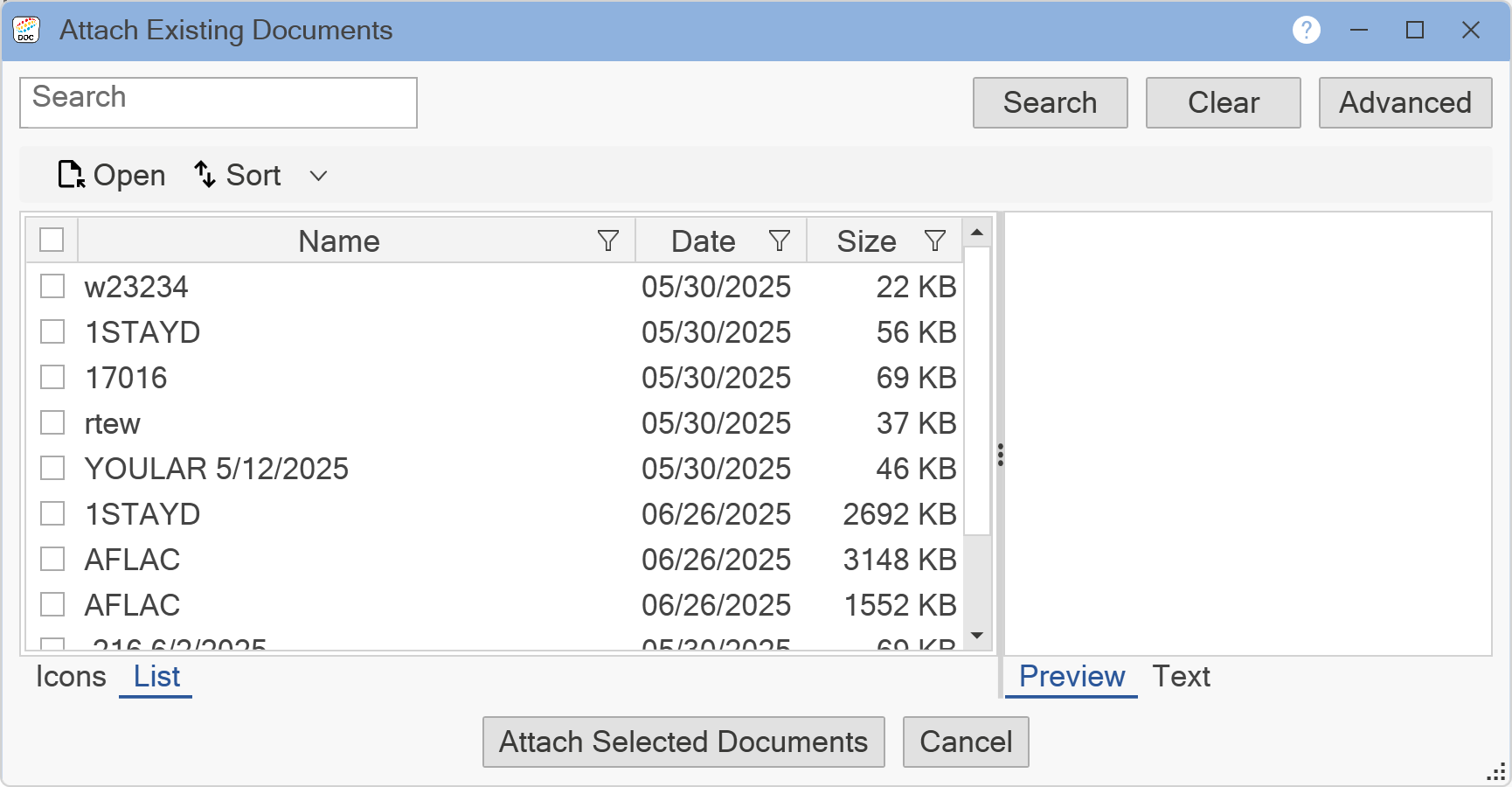The height and width of the screenshot is (787, 1512).
Task: Check the checkbox beside rtew
Action: pos(52,422)
